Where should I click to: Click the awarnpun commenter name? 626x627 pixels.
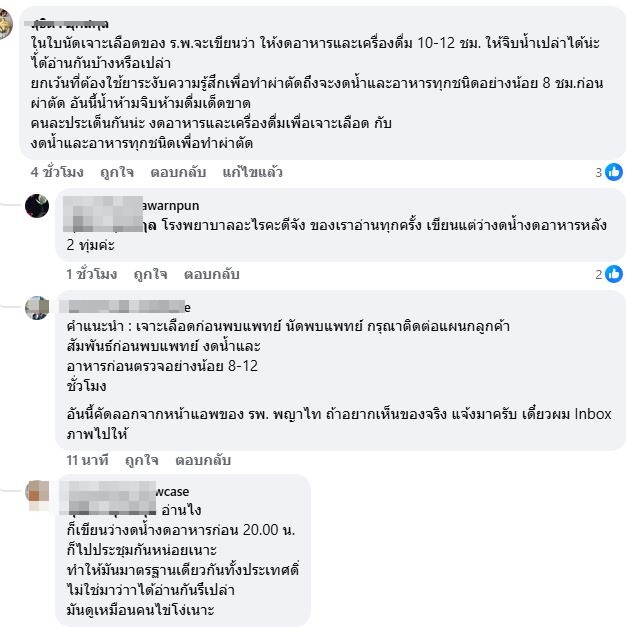pos(131,206)
